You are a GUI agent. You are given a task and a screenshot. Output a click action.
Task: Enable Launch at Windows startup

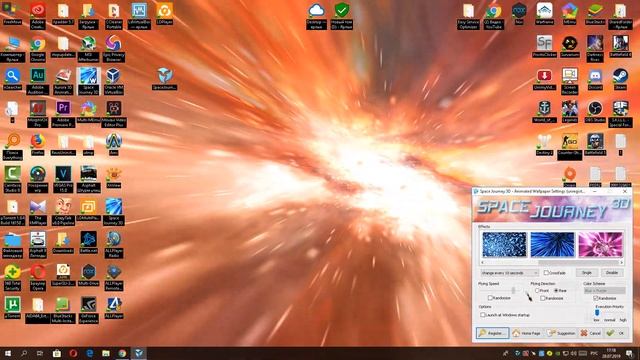[x=483, y=315]
